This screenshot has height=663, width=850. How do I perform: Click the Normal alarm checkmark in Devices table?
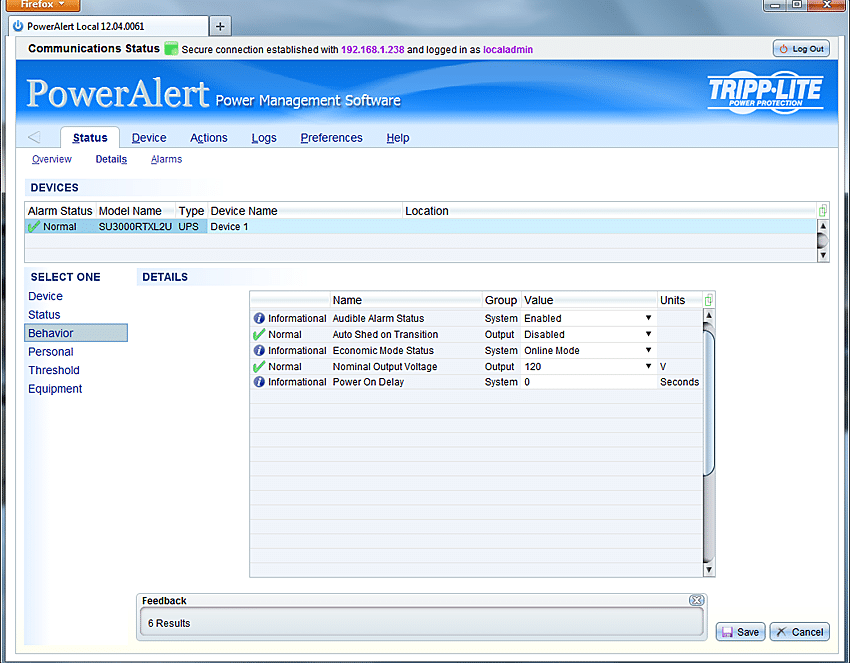point(34,227)
